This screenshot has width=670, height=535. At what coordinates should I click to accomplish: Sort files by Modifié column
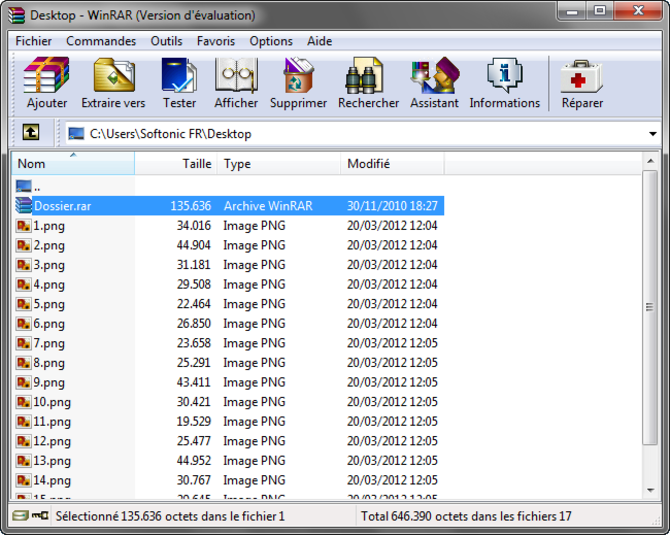pyautogui.click(x=392, y=163)
